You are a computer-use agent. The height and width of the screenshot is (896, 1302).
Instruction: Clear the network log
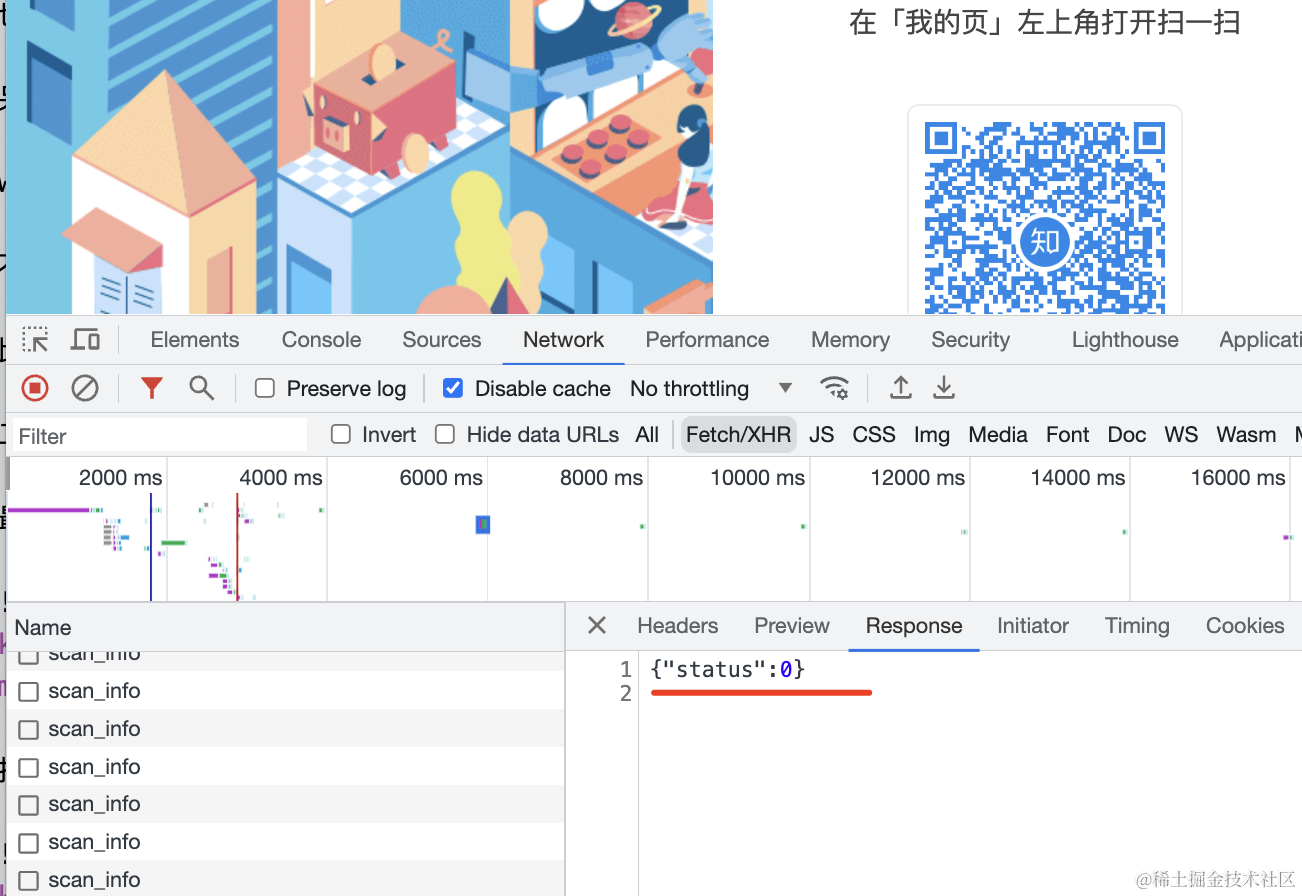(x=85, y=388)
